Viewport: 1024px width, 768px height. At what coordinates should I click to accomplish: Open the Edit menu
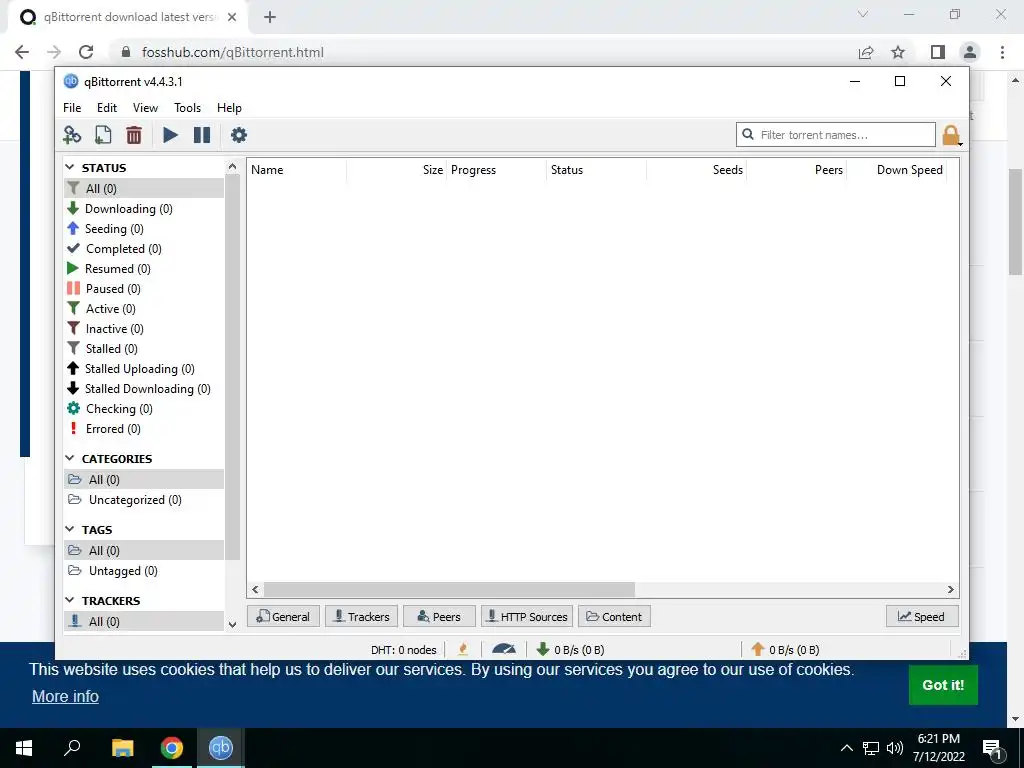coord(107,108)
